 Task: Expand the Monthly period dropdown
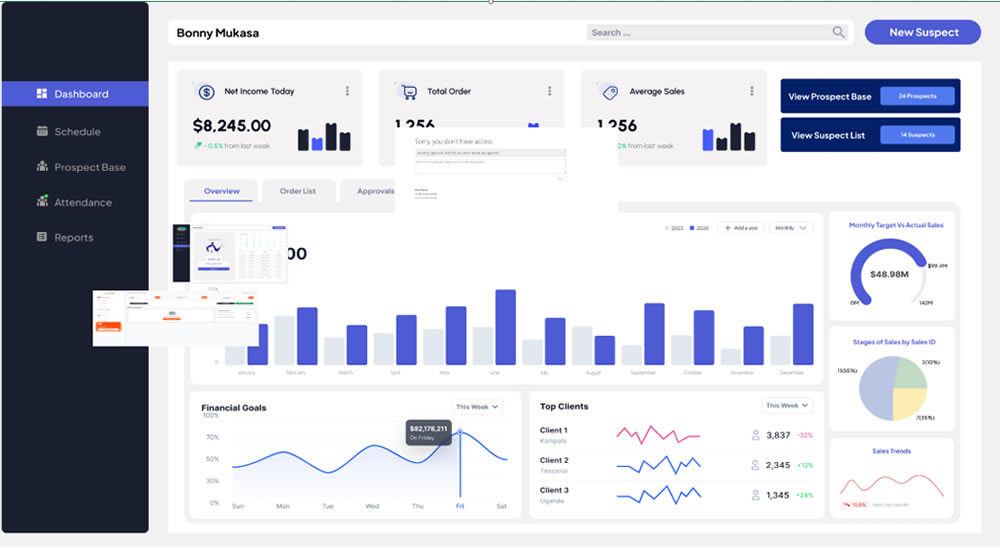790,228
